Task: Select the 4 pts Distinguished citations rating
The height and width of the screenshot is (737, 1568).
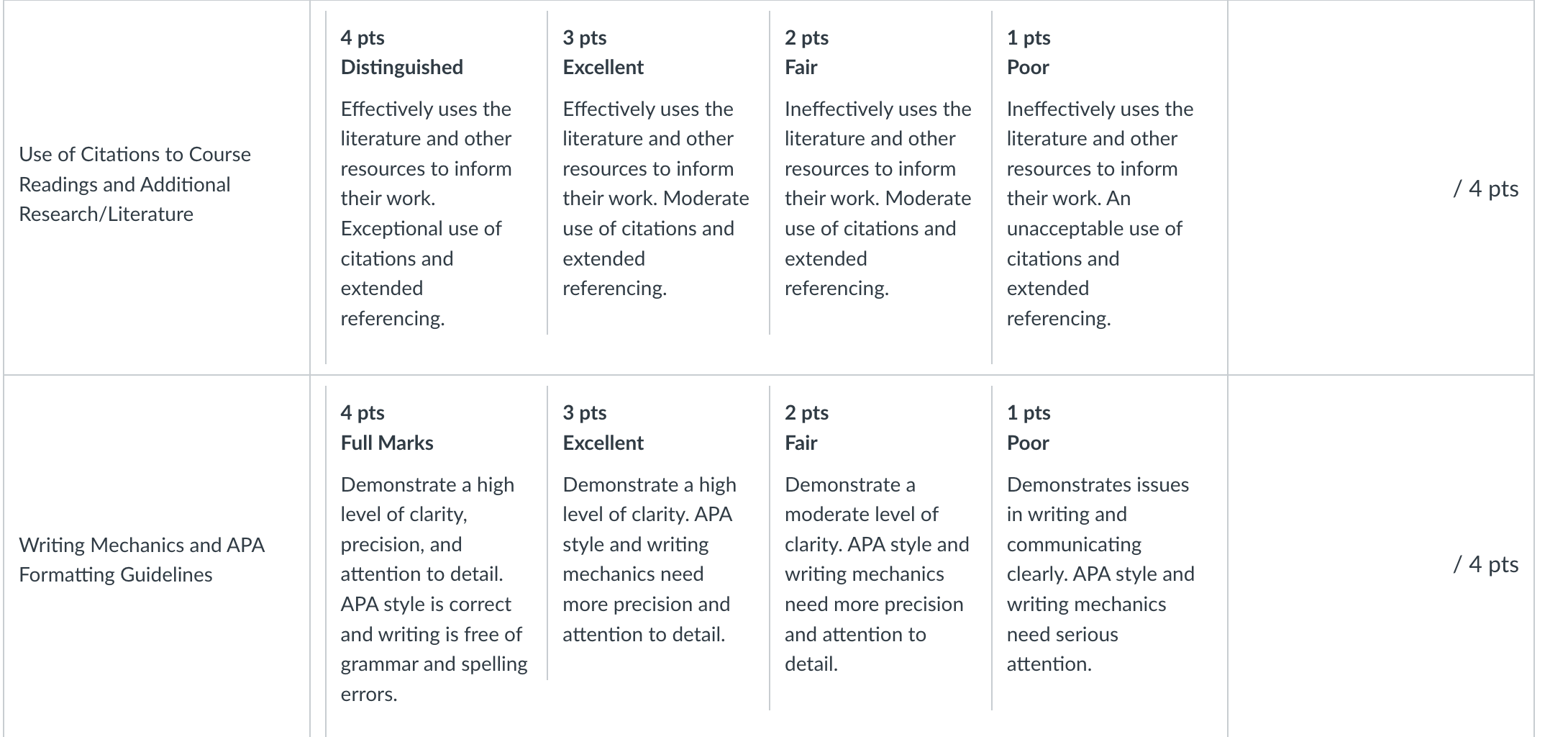Action: point(436,187)
